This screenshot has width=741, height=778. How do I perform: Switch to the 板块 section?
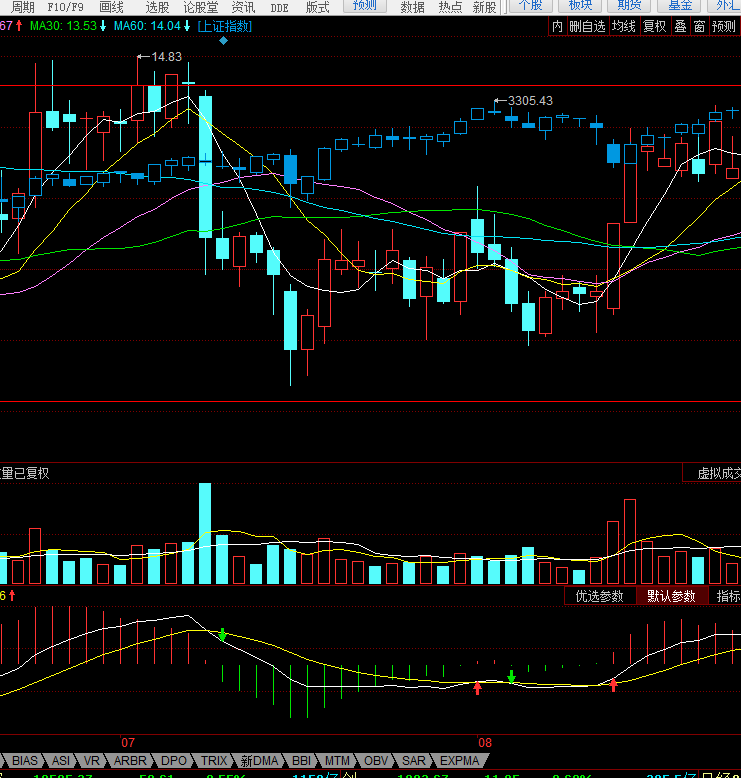pos(580,6)
